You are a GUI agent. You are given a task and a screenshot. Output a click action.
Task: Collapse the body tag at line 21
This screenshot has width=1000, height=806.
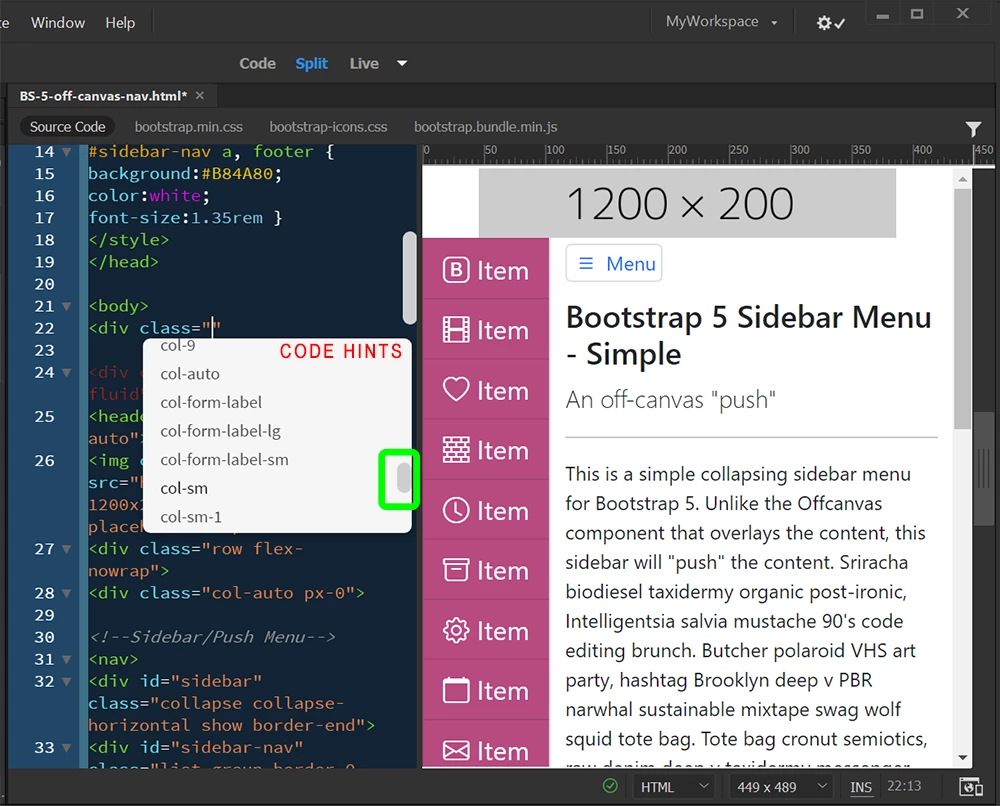[x=66, y=306]
